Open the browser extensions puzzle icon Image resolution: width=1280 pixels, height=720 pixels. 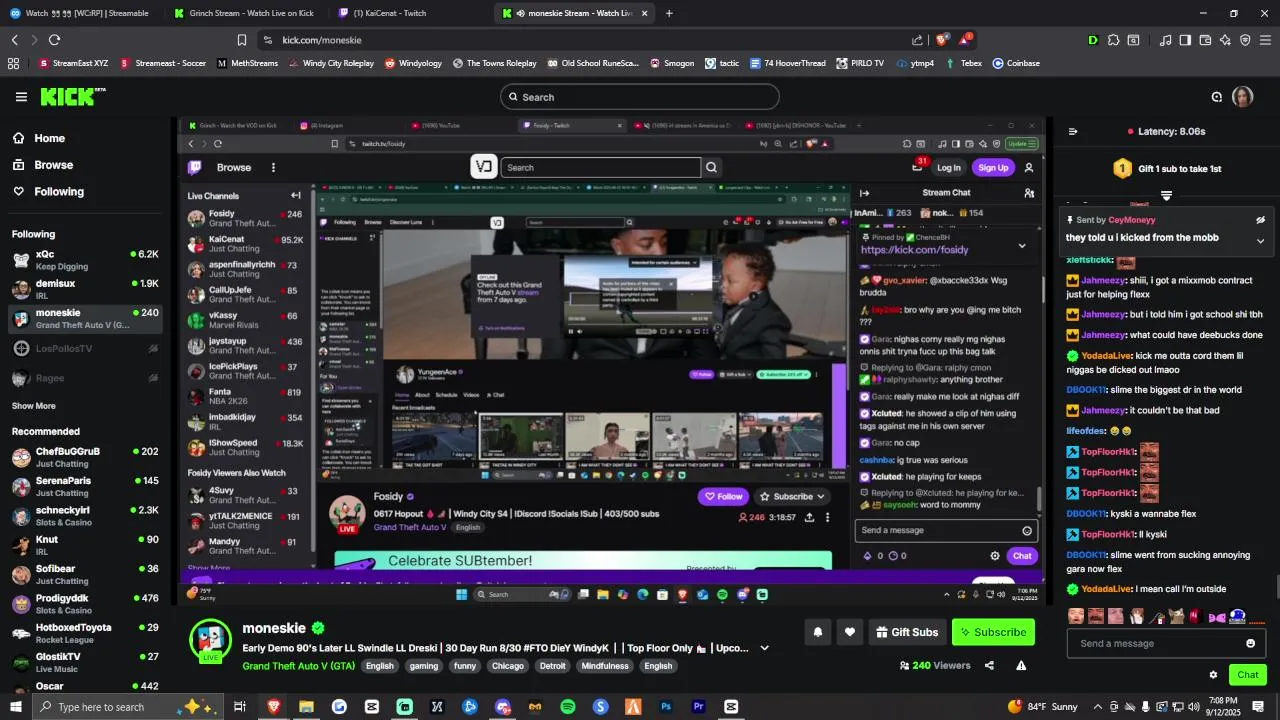(1113, 40)
